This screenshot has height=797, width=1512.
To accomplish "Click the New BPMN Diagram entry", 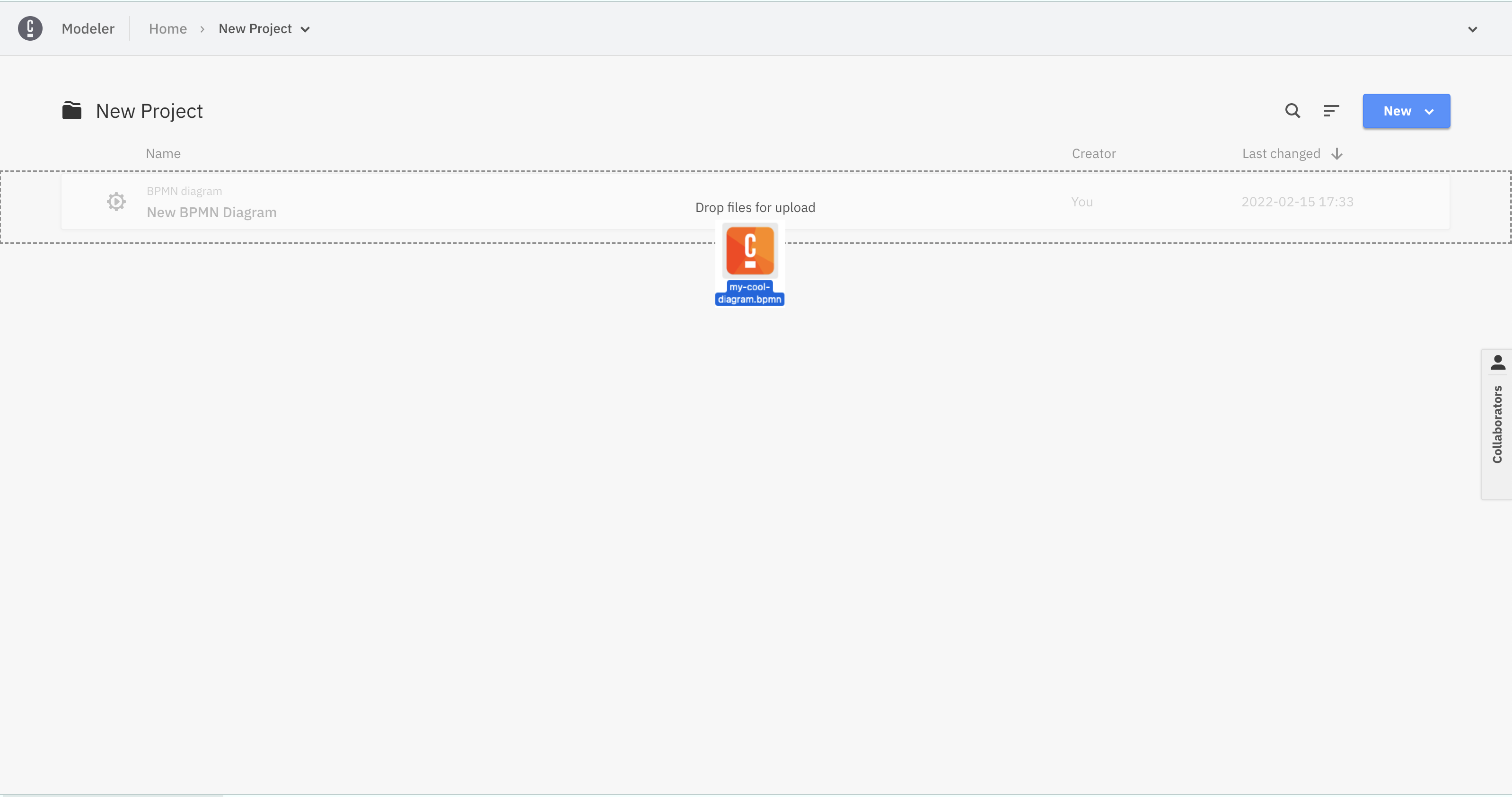I will point(211,212).
